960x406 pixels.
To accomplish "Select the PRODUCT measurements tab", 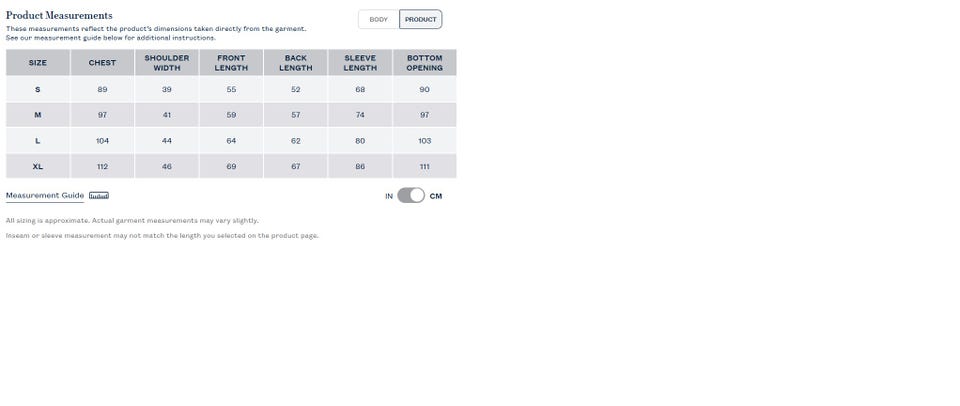I will click(420, 20).
